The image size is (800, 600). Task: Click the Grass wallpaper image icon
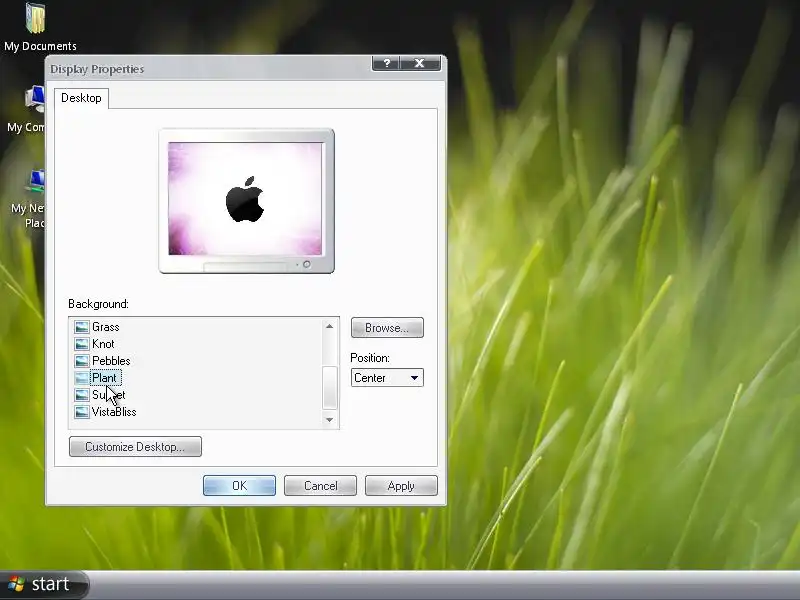[x=82, y=327]
